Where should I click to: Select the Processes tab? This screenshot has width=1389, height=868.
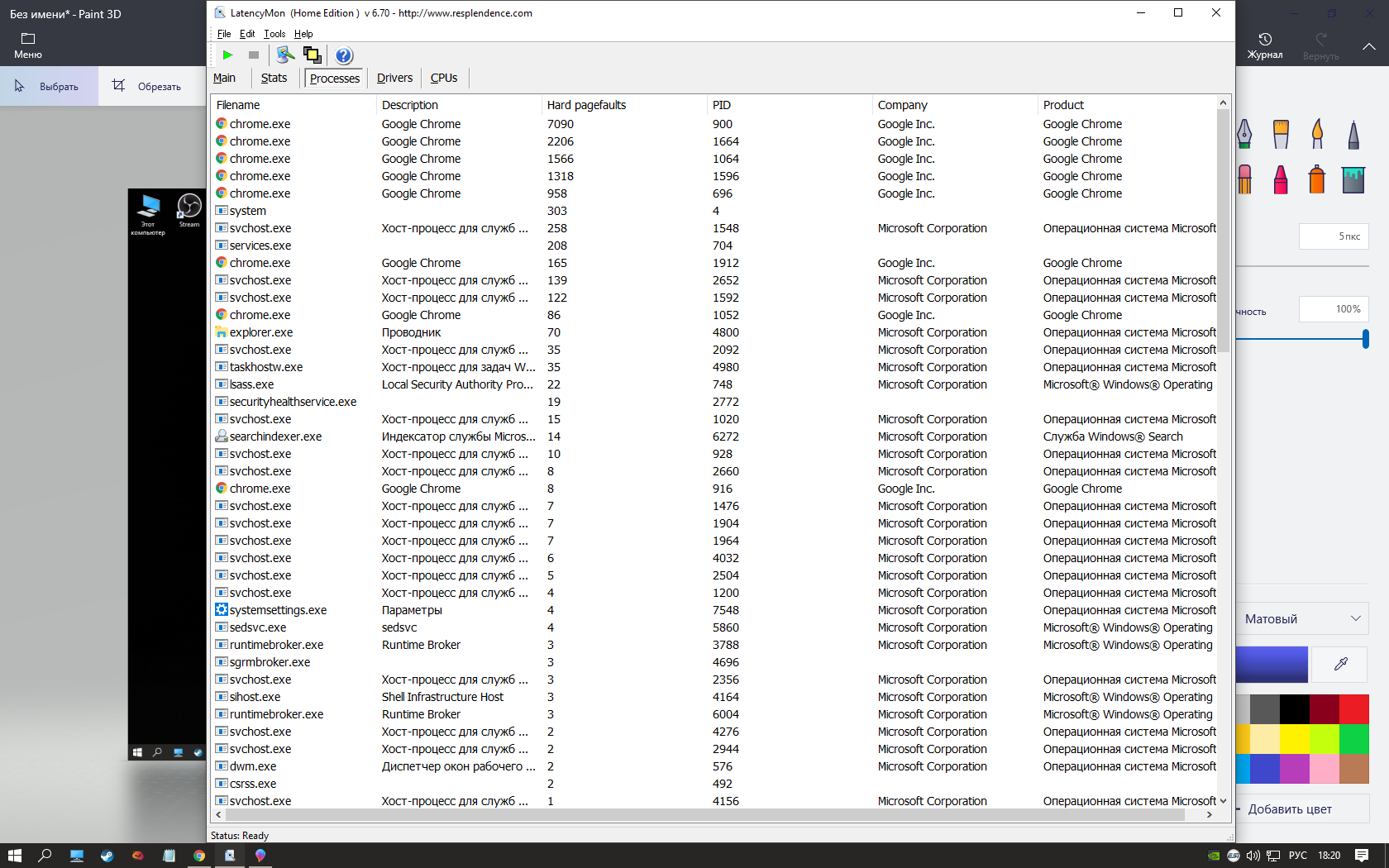pyautogui.click(x=335, y=78)
